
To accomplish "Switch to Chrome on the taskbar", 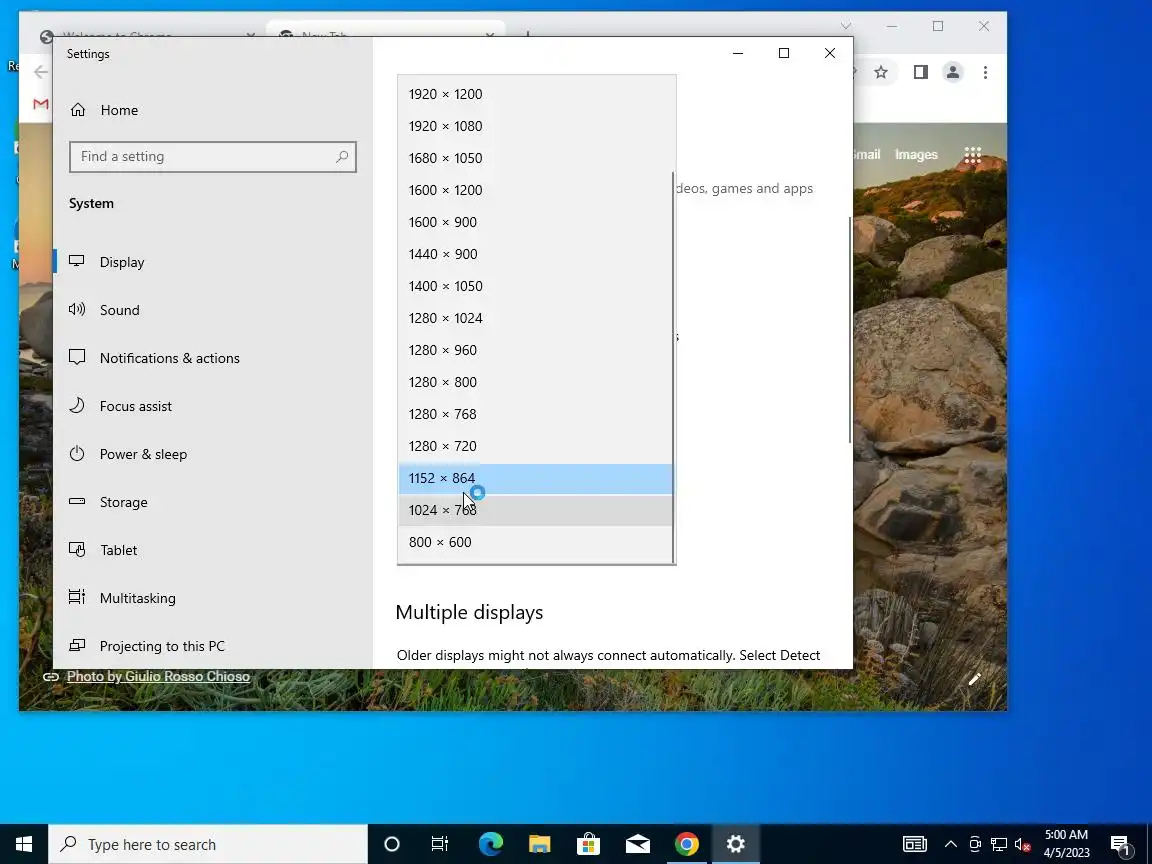I will (x=687, y=844).
